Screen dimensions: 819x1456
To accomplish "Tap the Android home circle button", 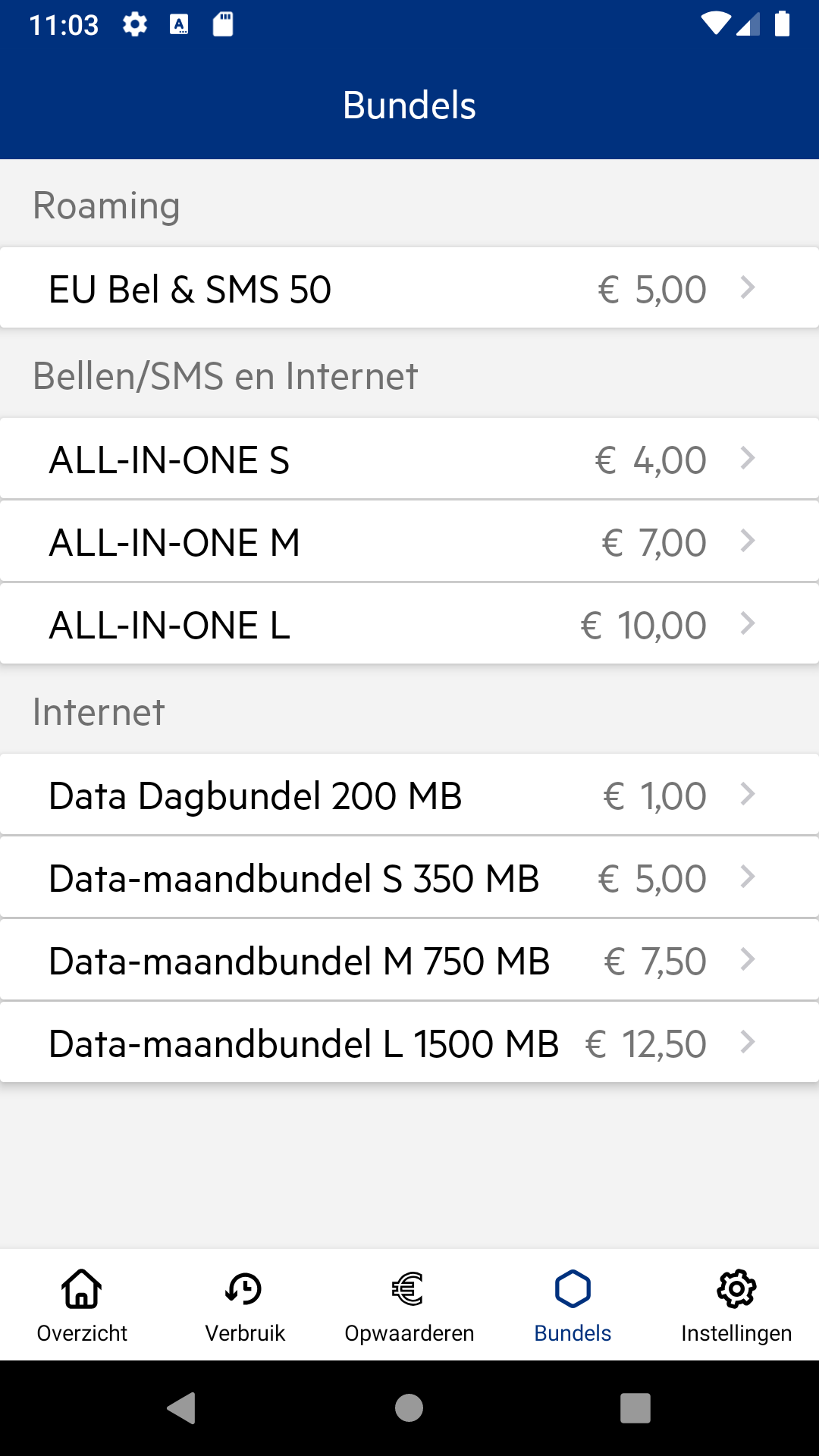I will 409,1408.
